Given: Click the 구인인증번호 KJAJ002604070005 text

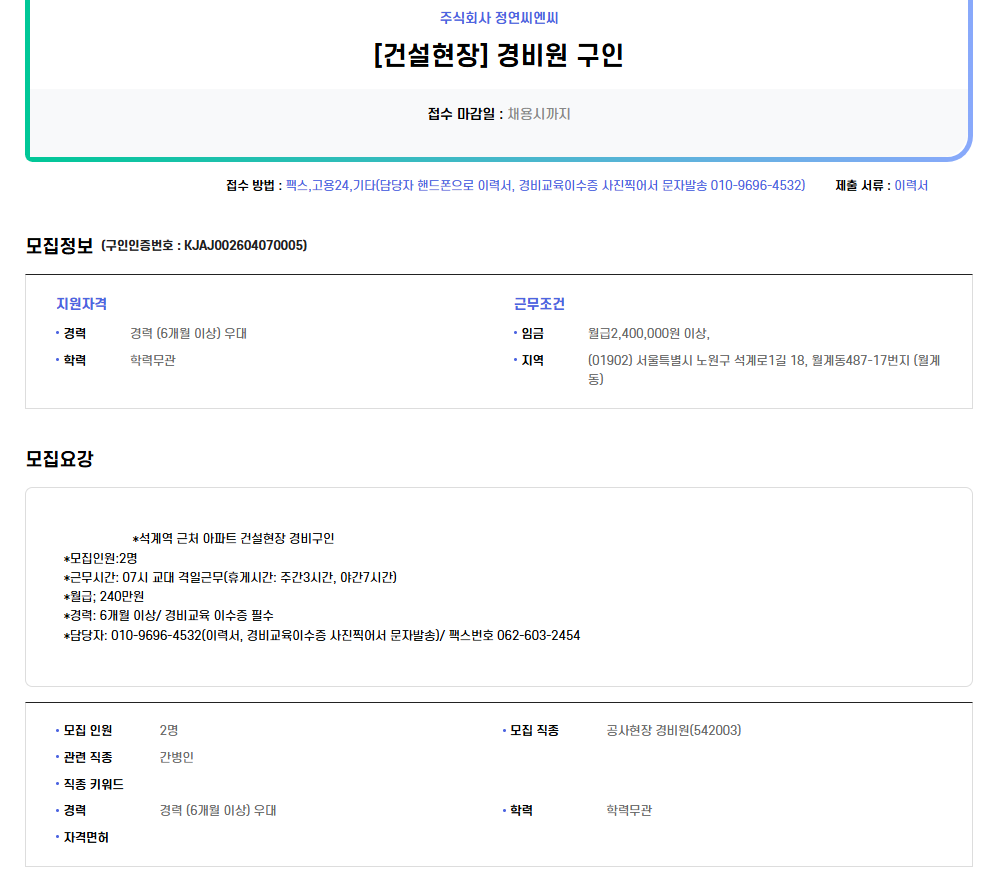Looking at the screenshot, I should [204, 246].
